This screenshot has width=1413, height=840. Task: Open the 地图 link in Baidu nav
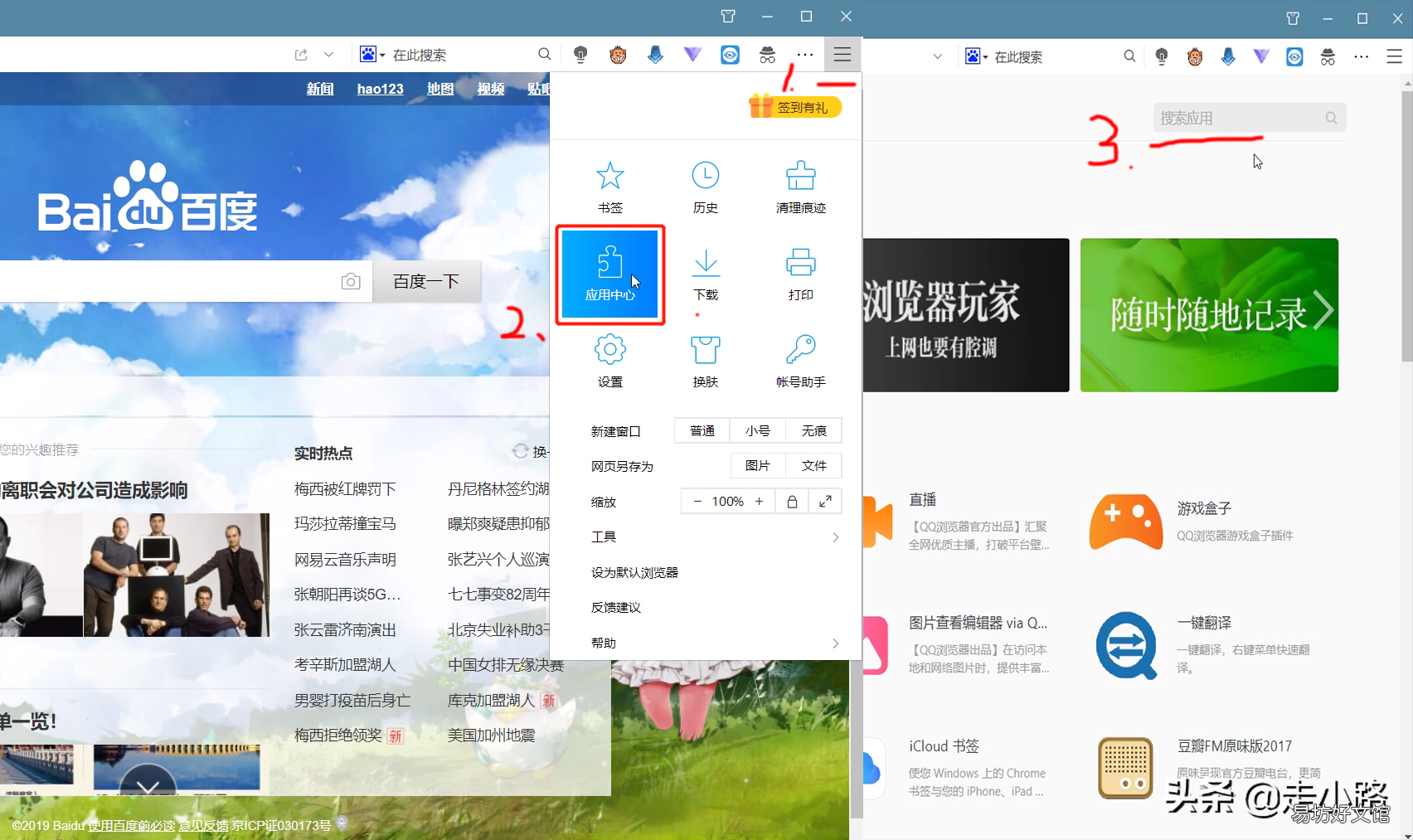pos(440,89)
